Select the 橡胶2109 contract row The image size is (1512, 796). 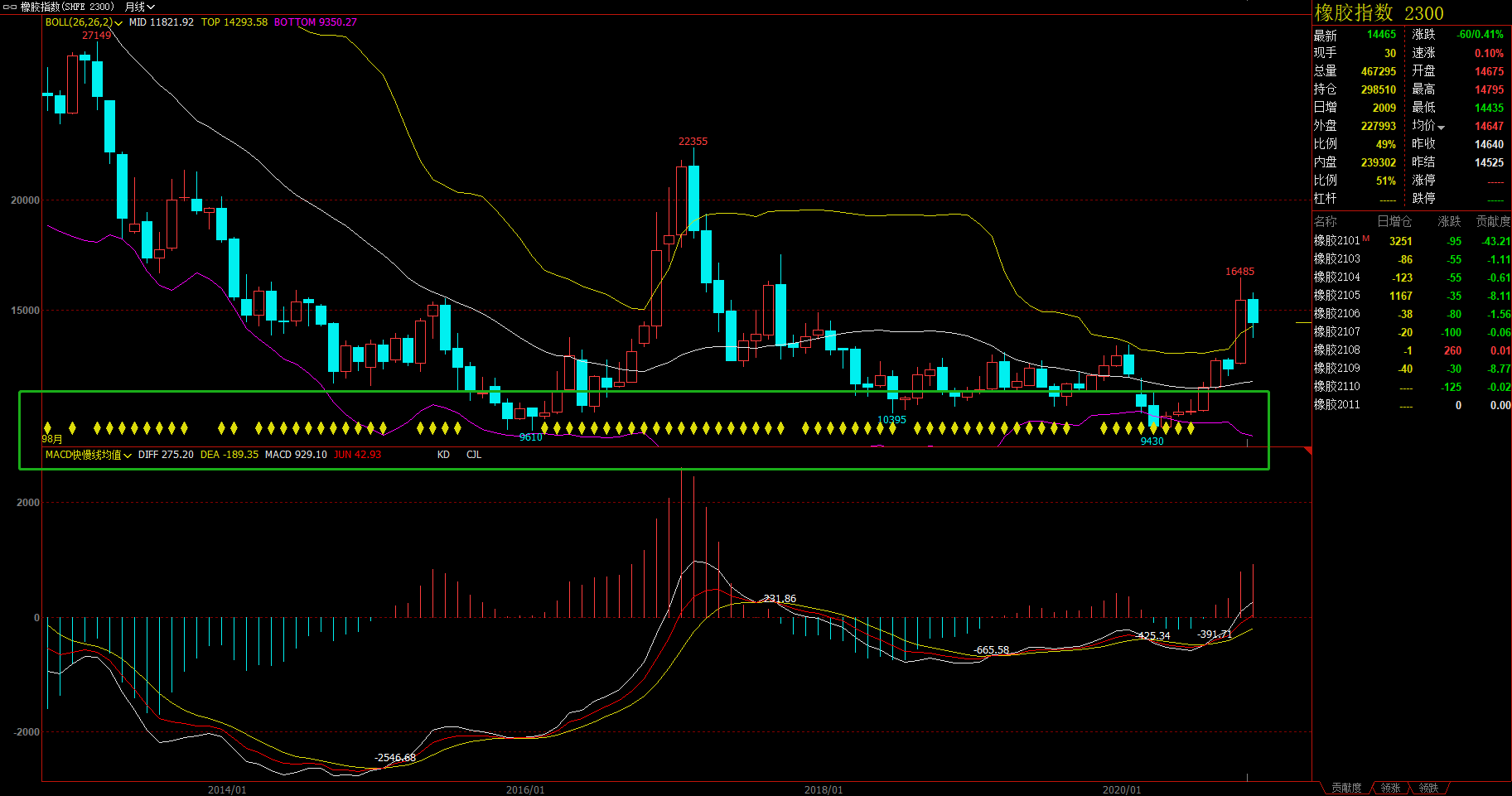[1336, 369]
